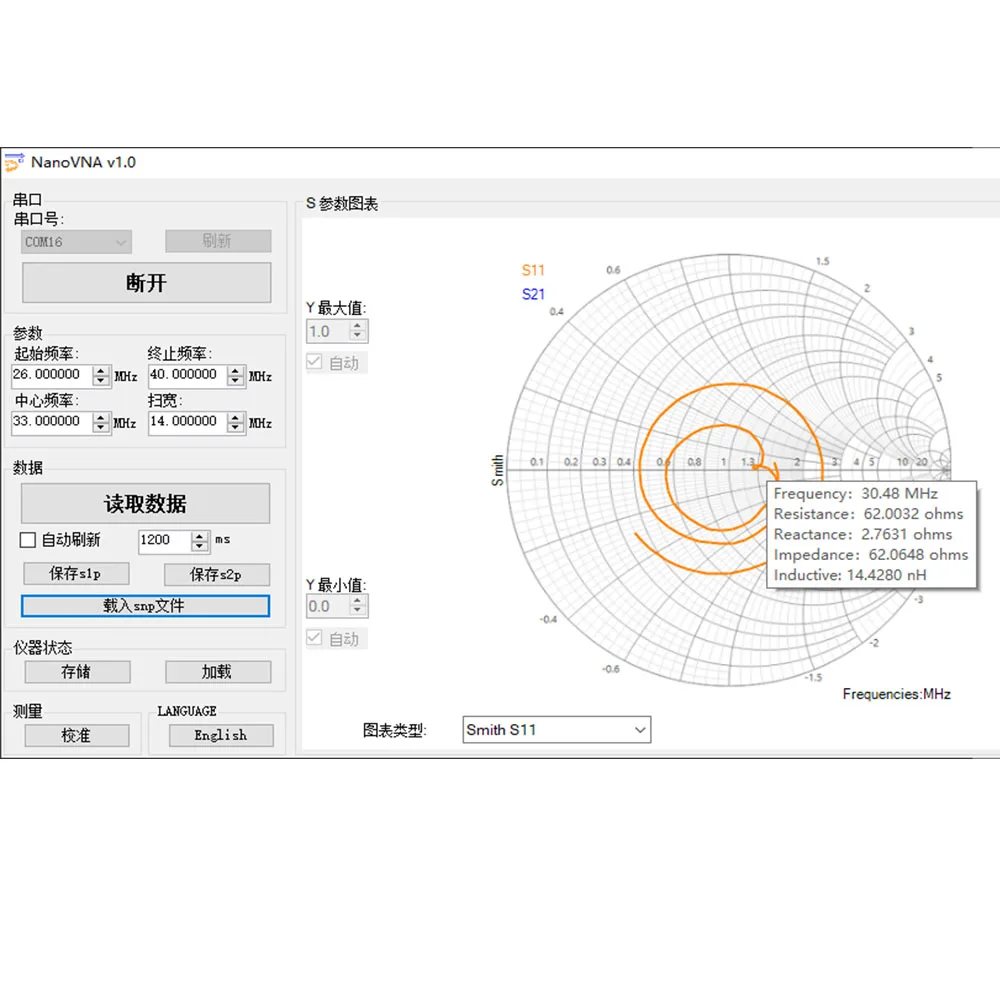Increase refresh interval with up arrow
This screenshot has height=1000, width=1000.
point(200,536)
